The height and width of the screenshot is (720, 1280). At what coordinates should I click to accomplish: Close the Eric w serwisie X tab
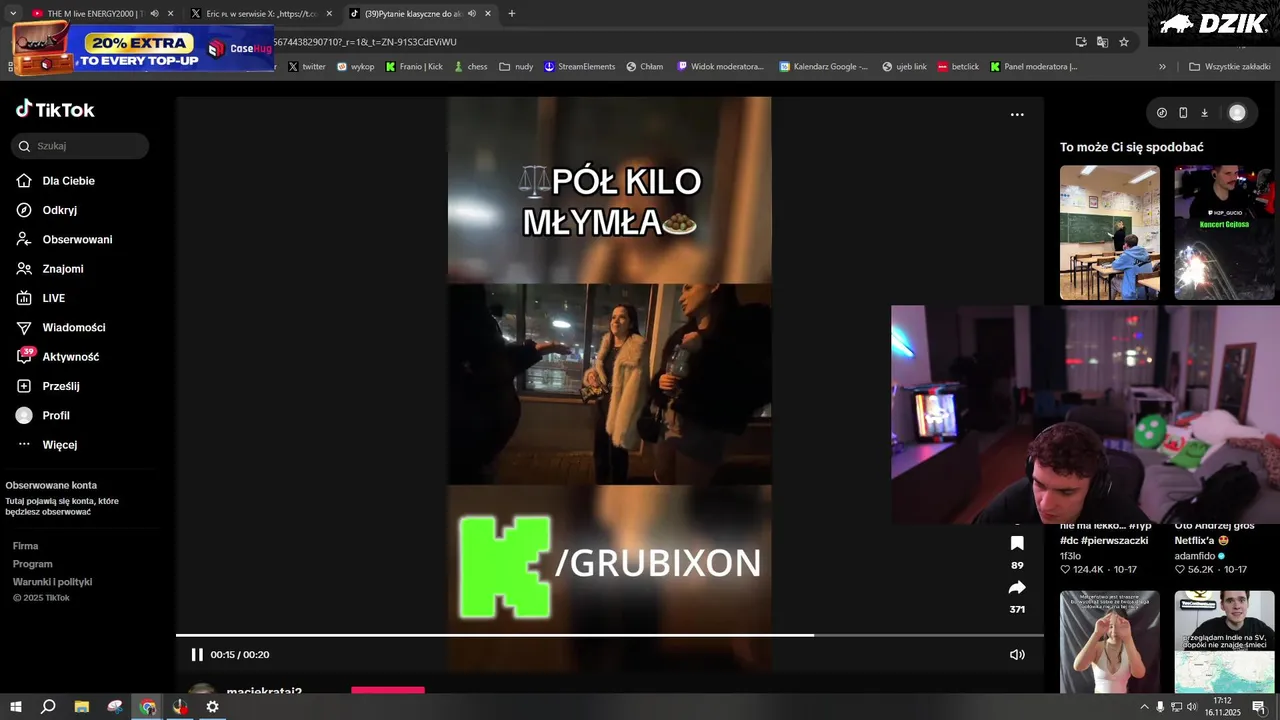point(329,14)
